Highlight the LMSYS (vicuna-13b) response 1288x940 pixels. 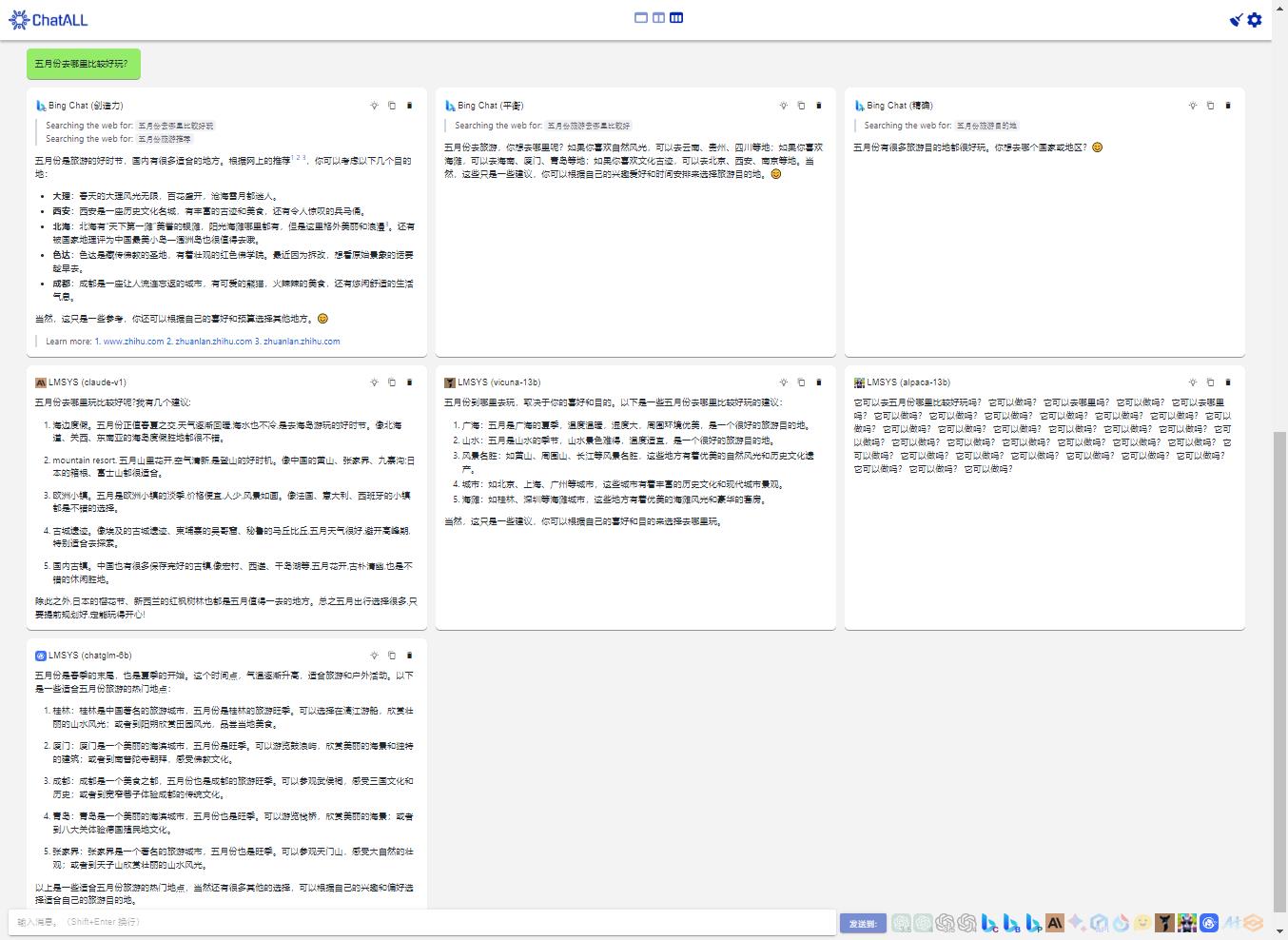783,382
